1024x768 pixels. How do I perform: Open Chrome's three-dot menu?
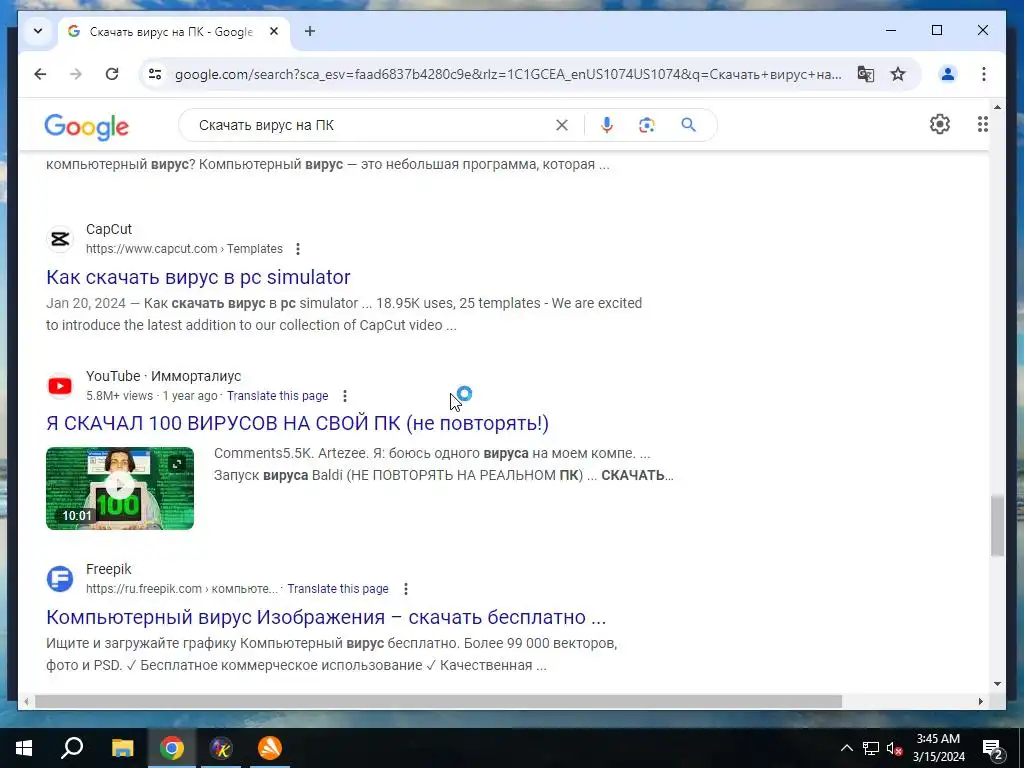tap(984, 74)
